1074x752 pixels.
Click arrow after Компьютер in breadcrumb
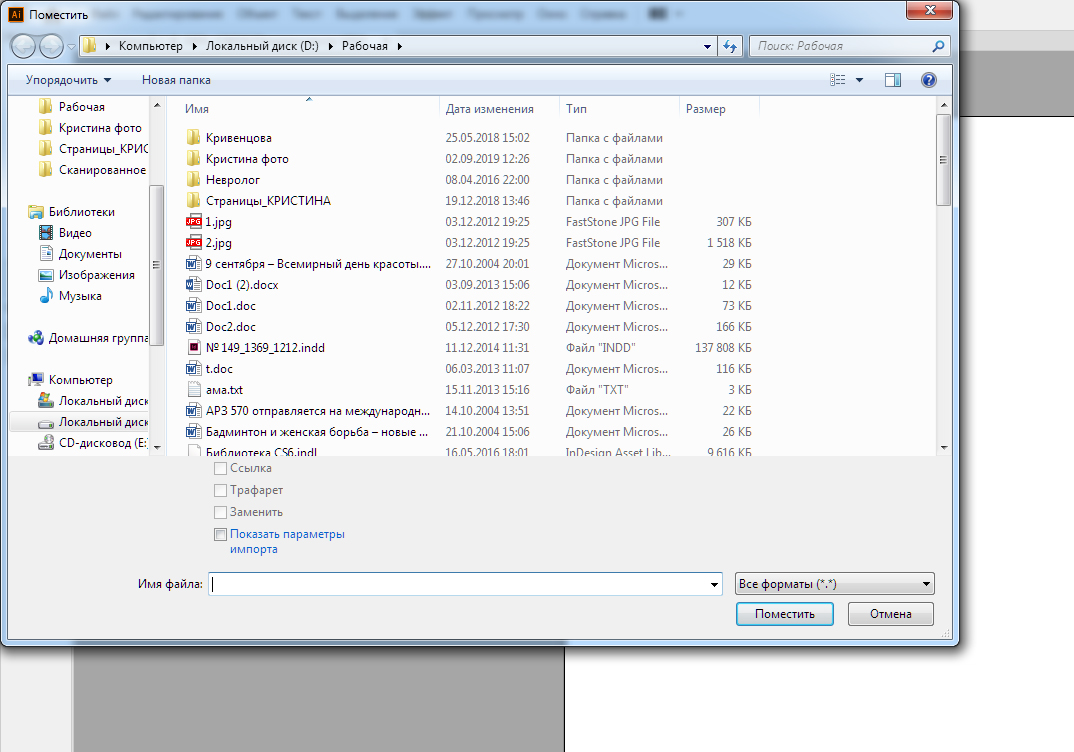point(194,47)
